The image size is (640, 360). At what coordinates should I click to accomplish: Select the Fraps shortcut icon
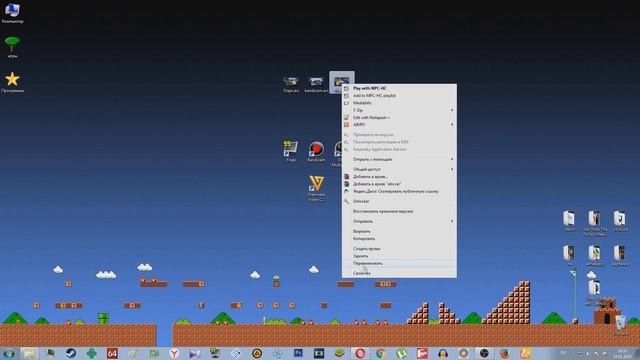(291, 151)
